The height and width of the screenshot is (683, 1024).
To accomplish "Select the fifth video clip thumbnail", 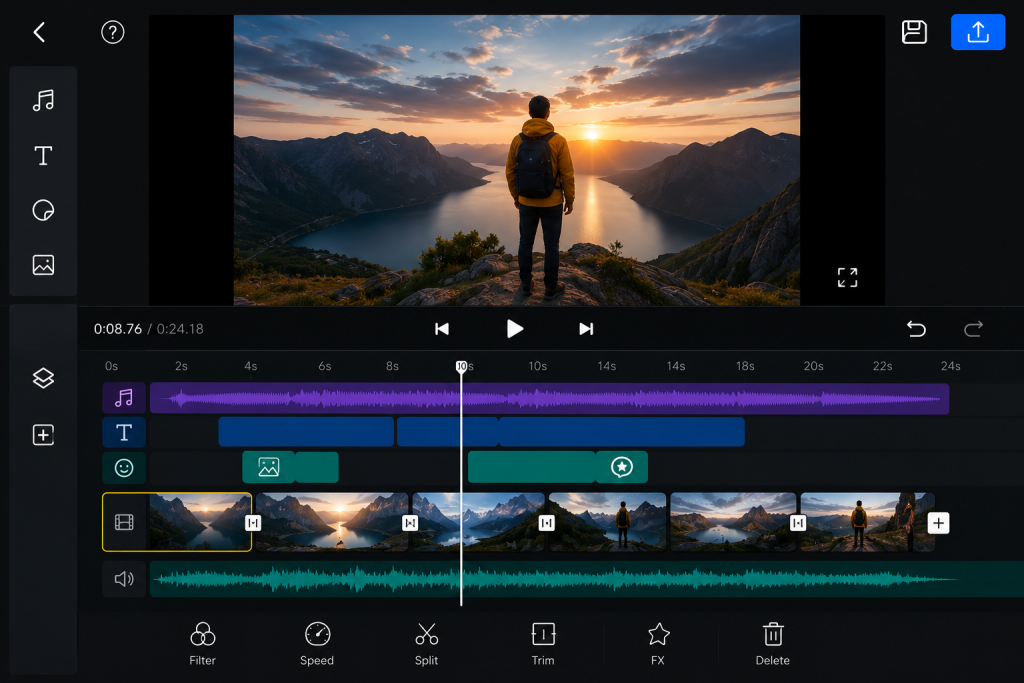I will [733, 522].
